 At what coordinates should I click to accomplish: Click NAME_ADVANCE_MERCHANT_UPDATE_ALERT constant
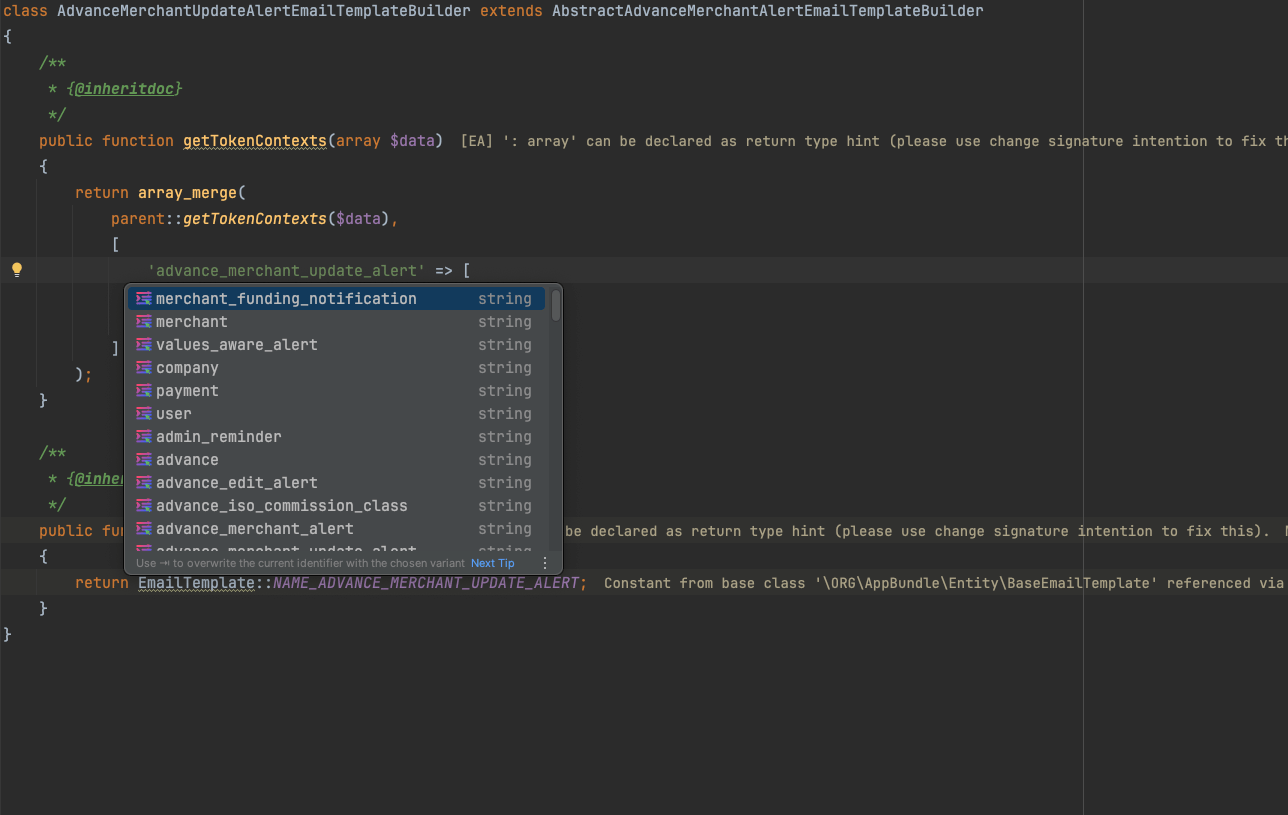click(426, 583)
